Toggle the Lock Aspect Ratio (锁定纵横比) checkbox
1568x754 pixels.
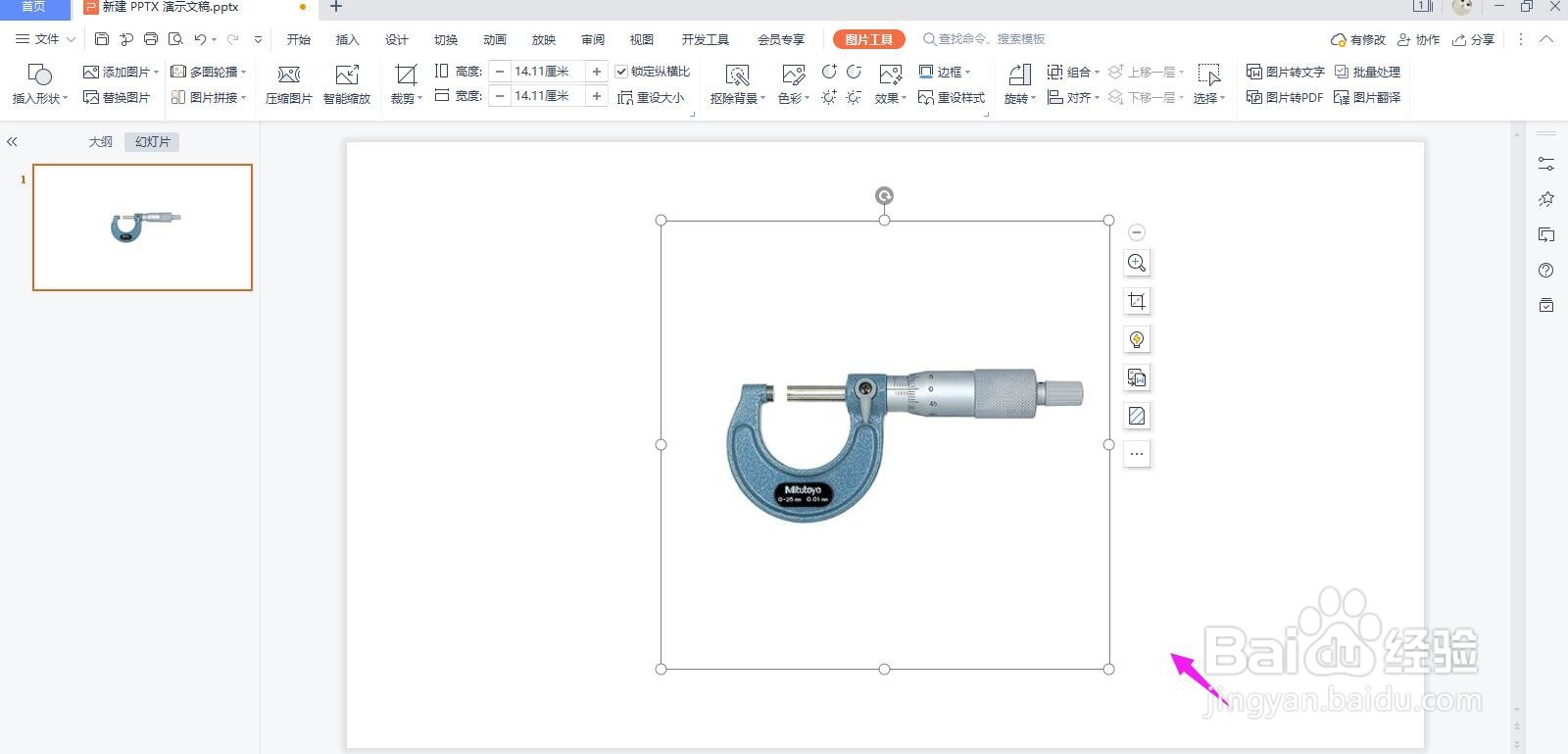pyautogui.click(x=621, y=72)
